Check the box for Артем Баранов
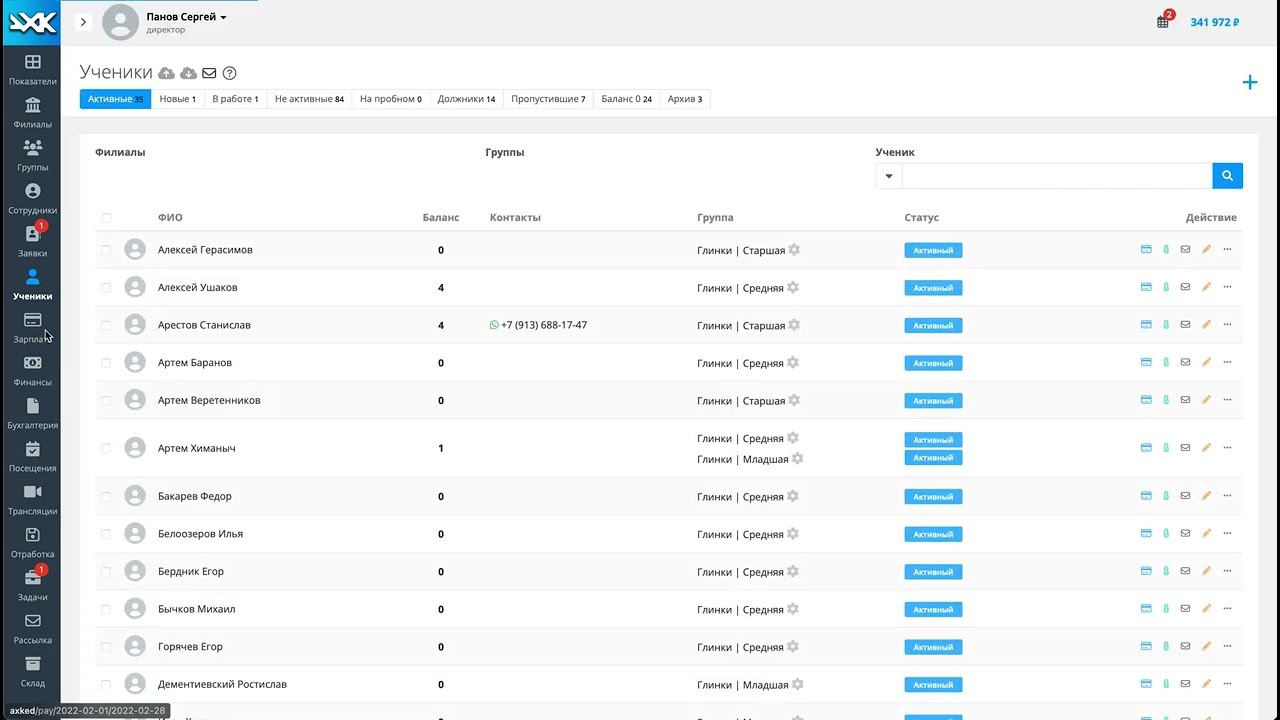The image size is (1280, 720). pos(106,363)
